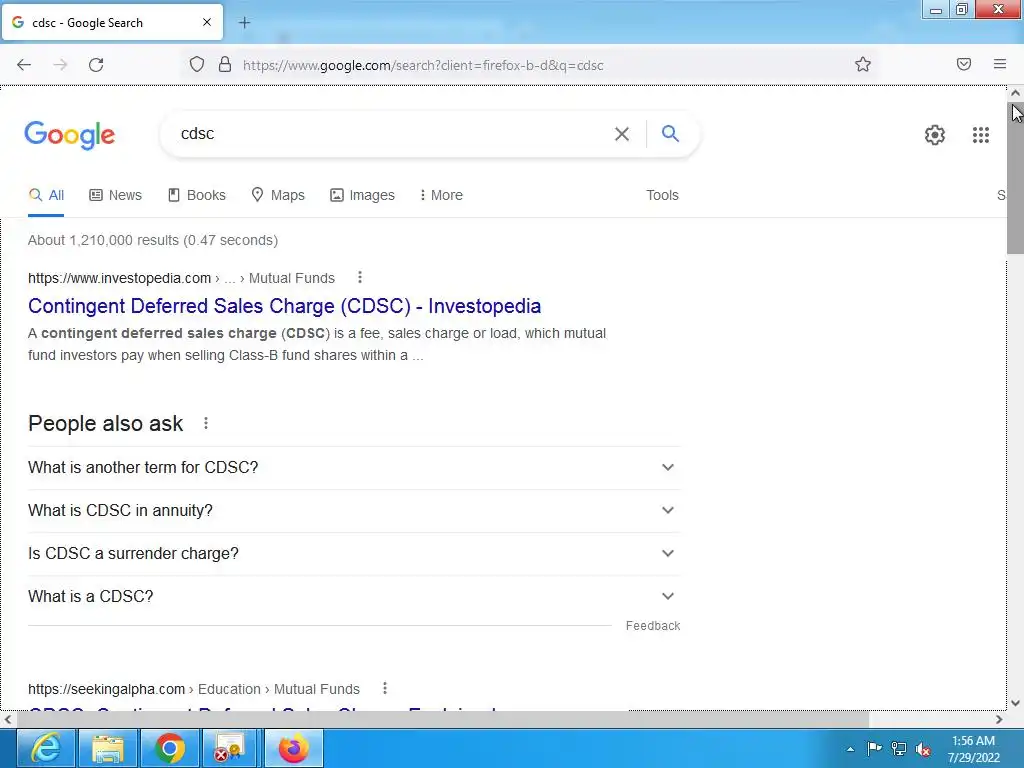Open options for the SeekingAlpha result
The height and width of the screenshot is (768, 1024).
coord(385,688)
